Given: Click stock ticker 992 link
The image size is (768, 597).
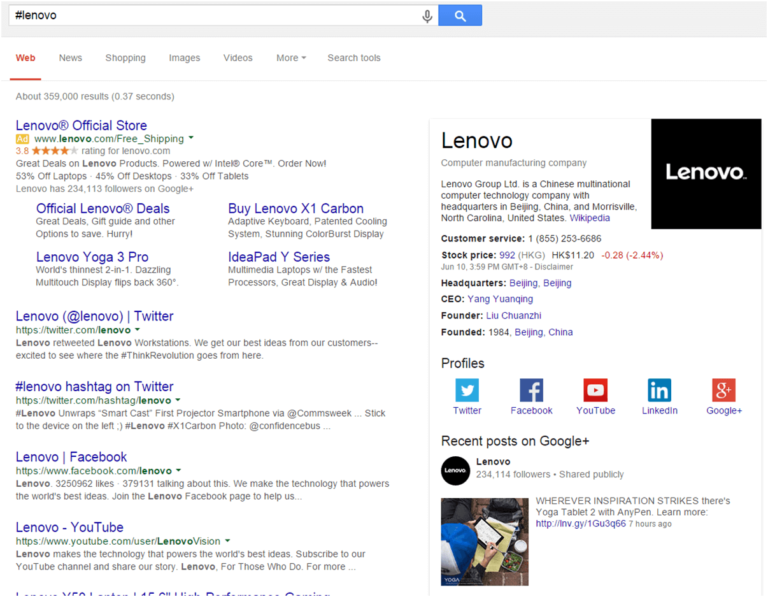Looking at the screenshot, I should pos(507,255).
